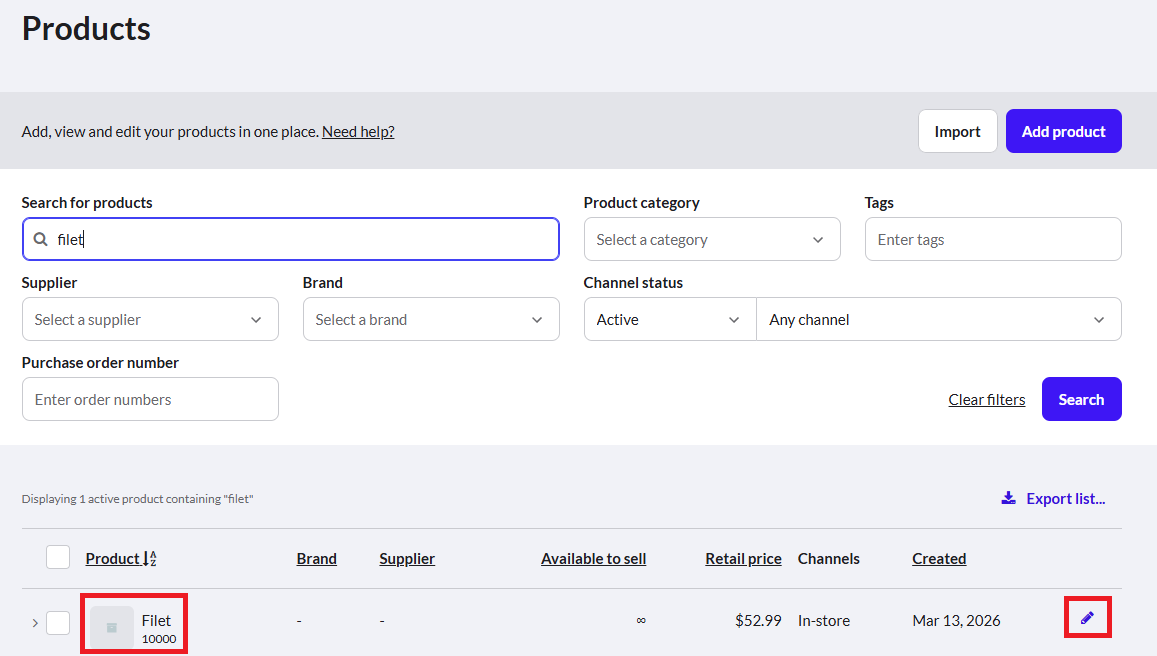
Task: Click the Enter order numbers field
Action: pyautogui.click(x=151, y=399)
